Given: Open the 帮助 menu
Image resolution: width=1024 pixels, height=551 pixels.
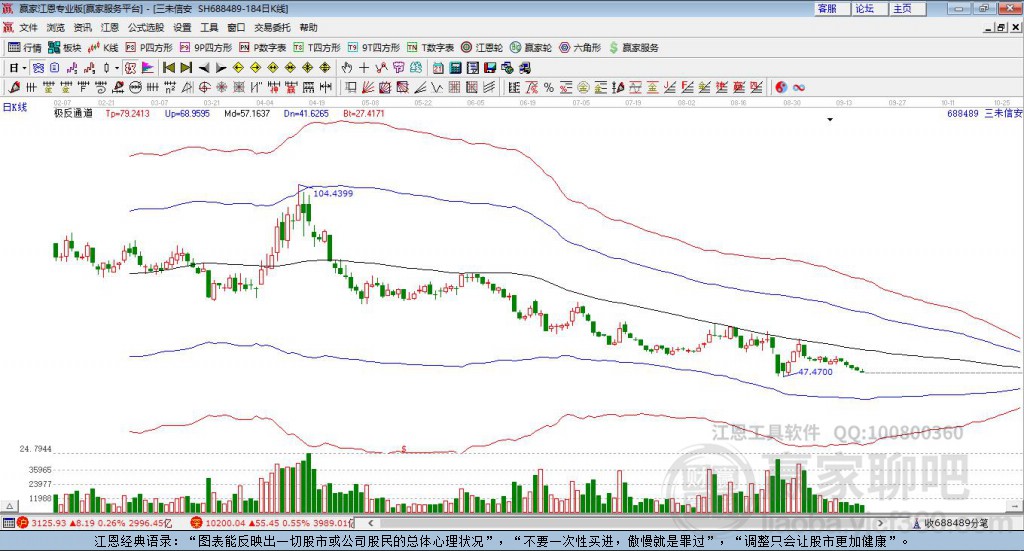Looking at the screenshot, I should tap(308, 27).
